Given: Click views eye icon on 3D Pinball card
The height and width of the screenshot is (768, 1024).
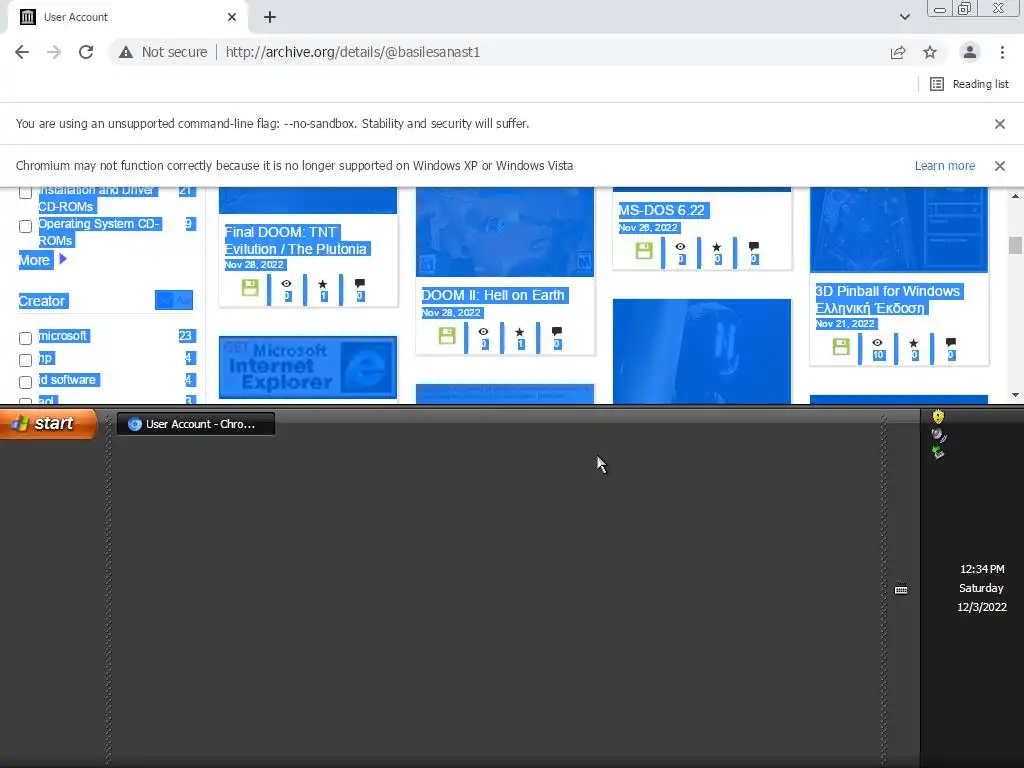Looking at the screenshot, I should point(878,343).
